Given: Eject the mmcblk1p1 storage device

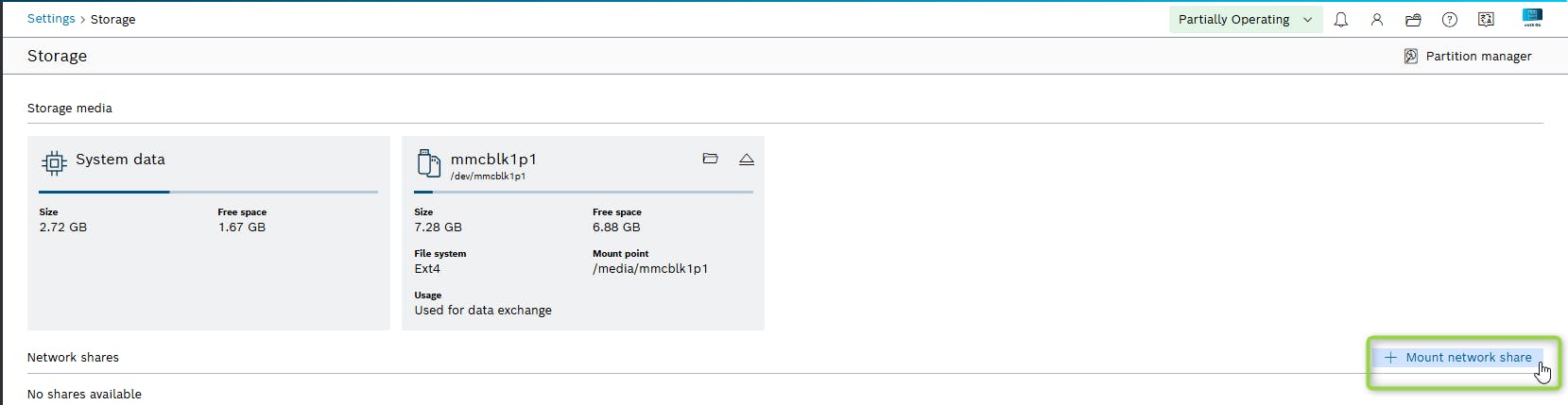Looking at the screenshot, I should (x=747, y=160).
